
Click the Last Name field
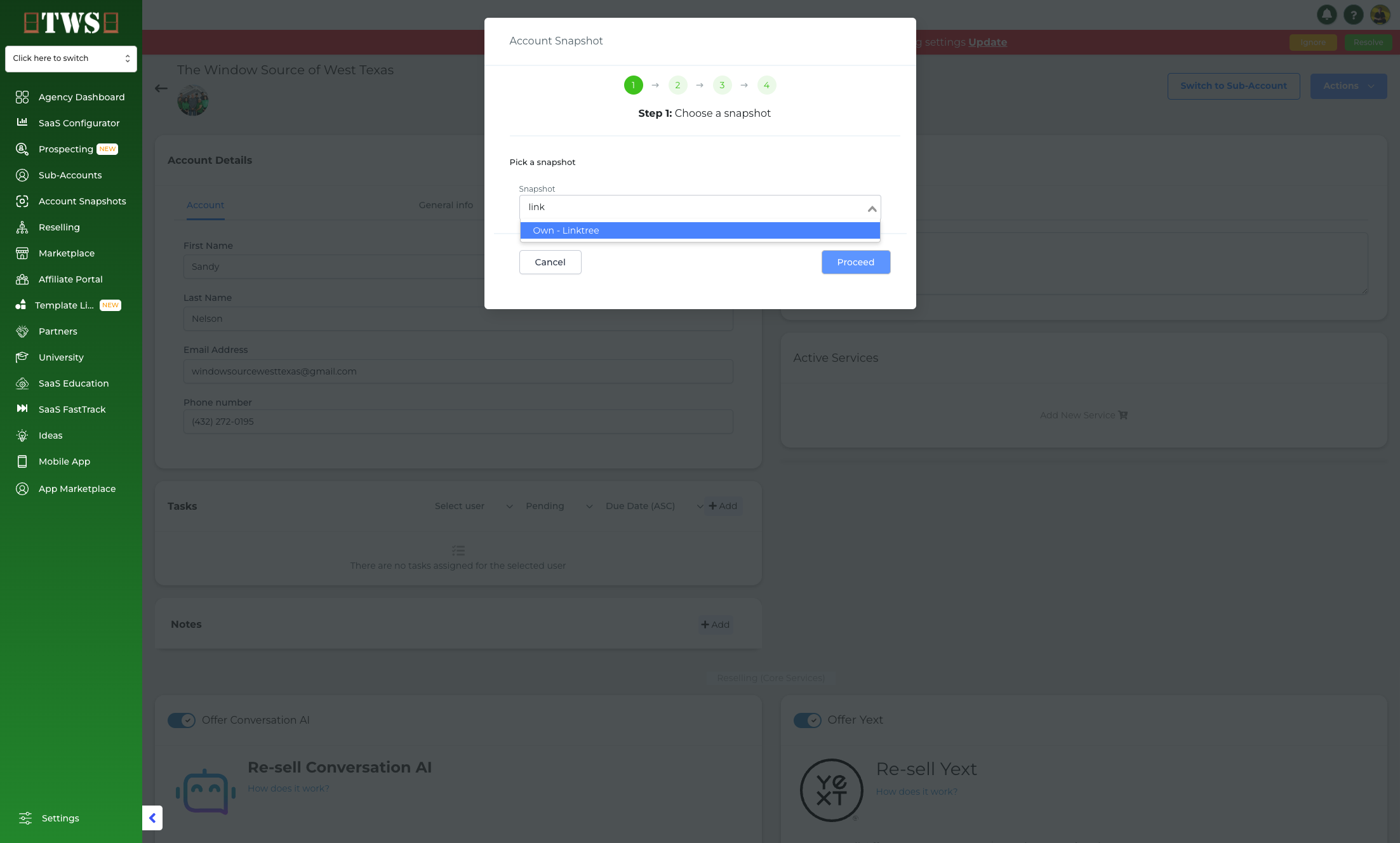(458, 319)
